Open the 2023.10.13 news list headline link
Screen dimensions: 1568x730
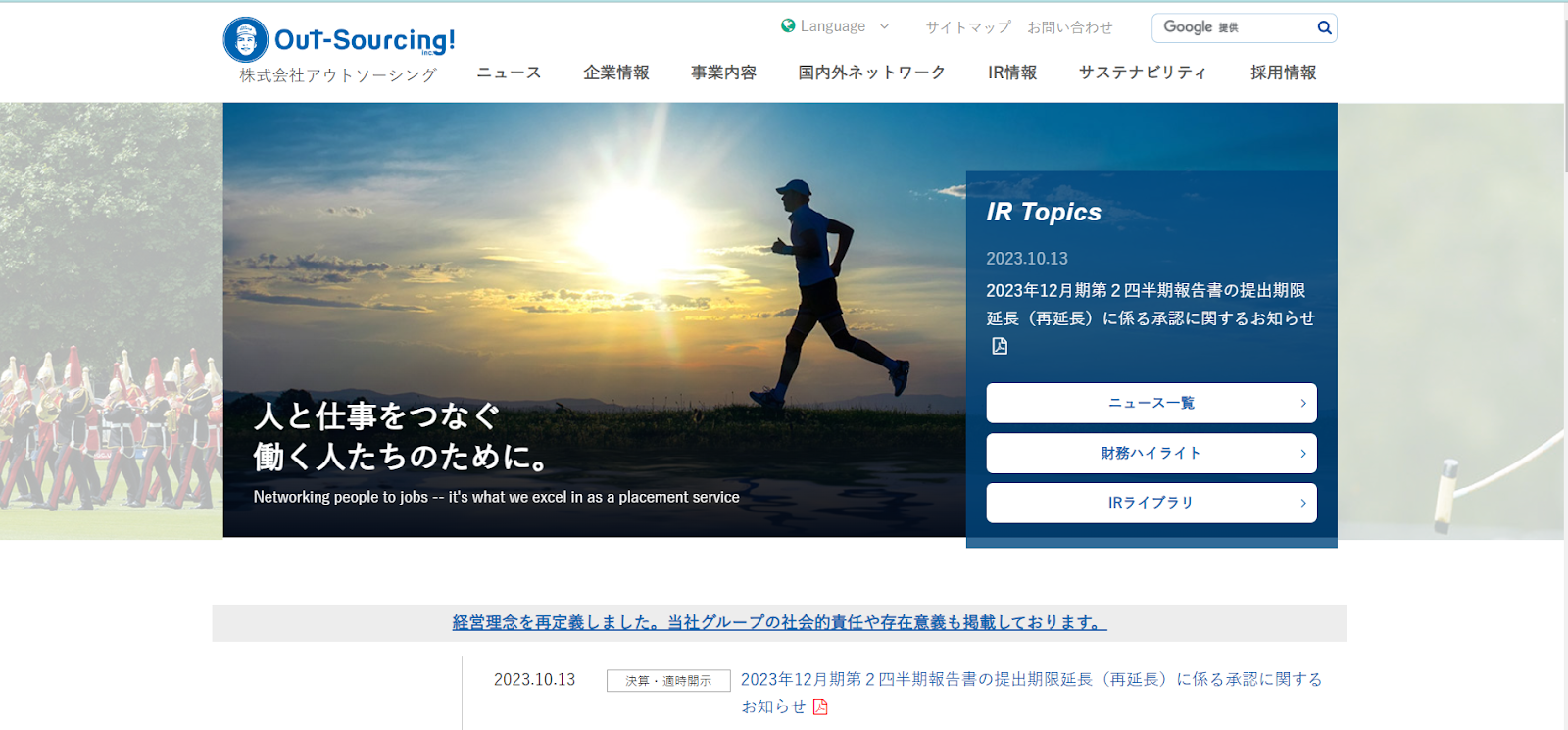[1031, 693]
